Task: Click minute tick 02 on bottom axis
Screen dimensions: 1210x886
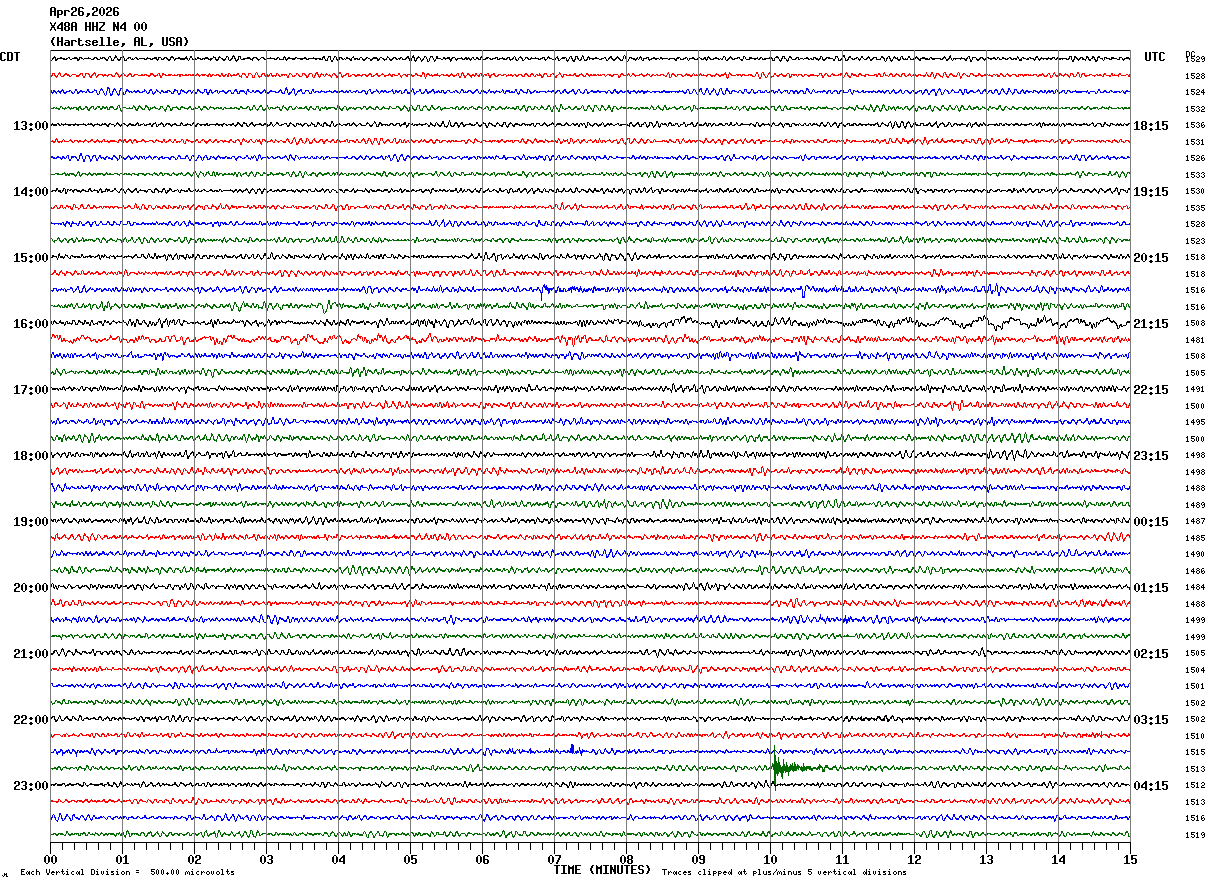Action: pos(194,860)
